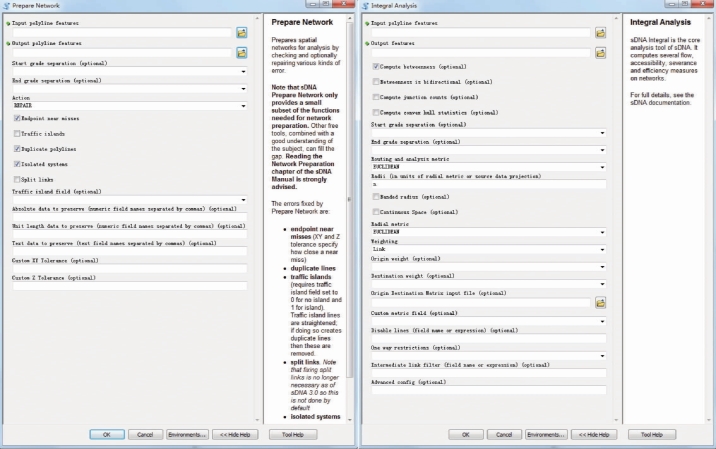Click Prepare Network help panel scrollbar
This screenshot has width=716, height=449.
pyautogui.click(x=350, y=200)
